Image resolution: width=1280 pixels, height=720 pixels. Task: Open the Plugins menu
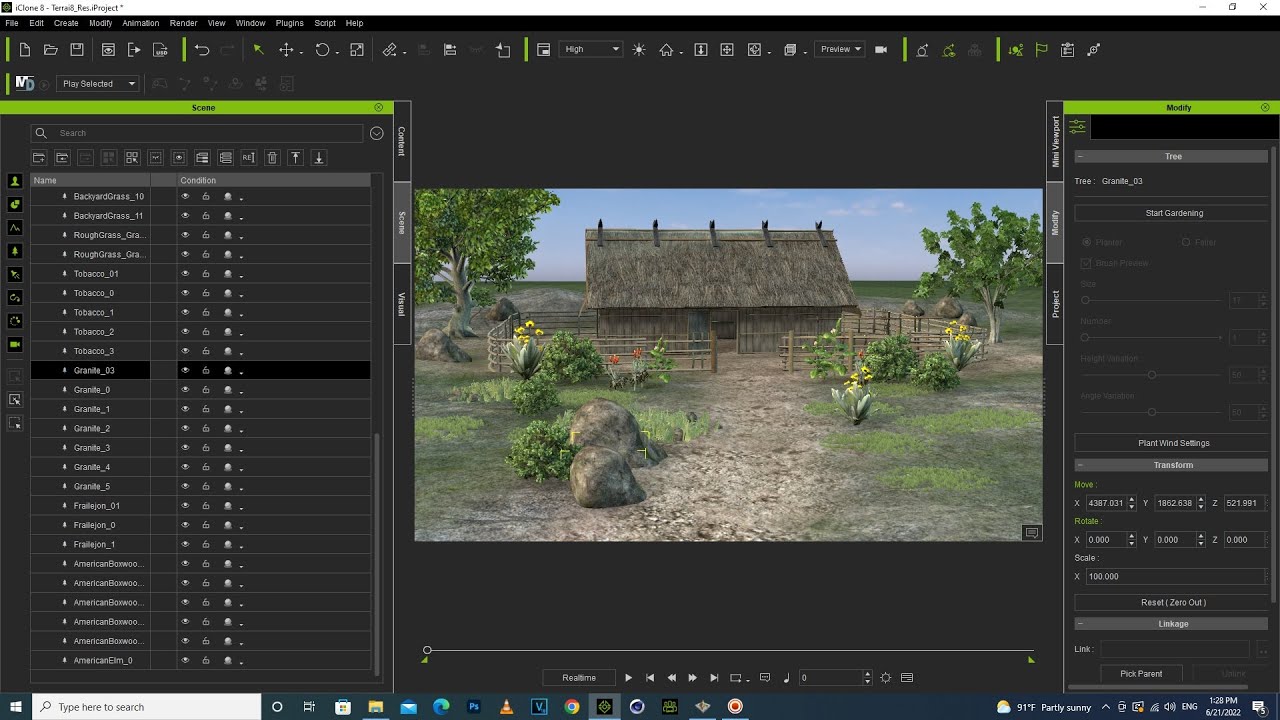tap(289, 23)
